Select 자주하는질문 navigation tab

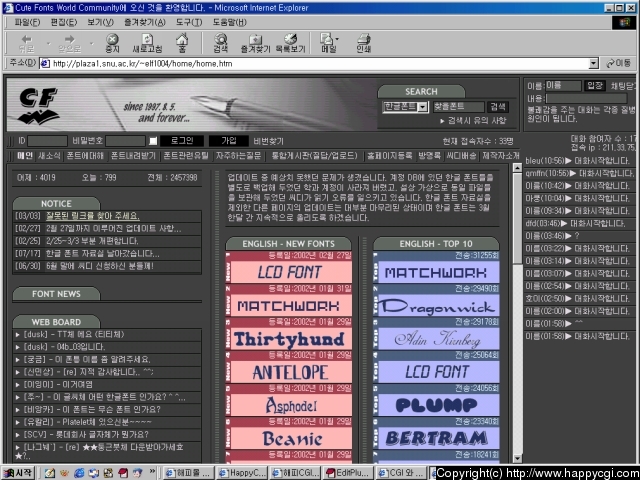coord(238,156)
